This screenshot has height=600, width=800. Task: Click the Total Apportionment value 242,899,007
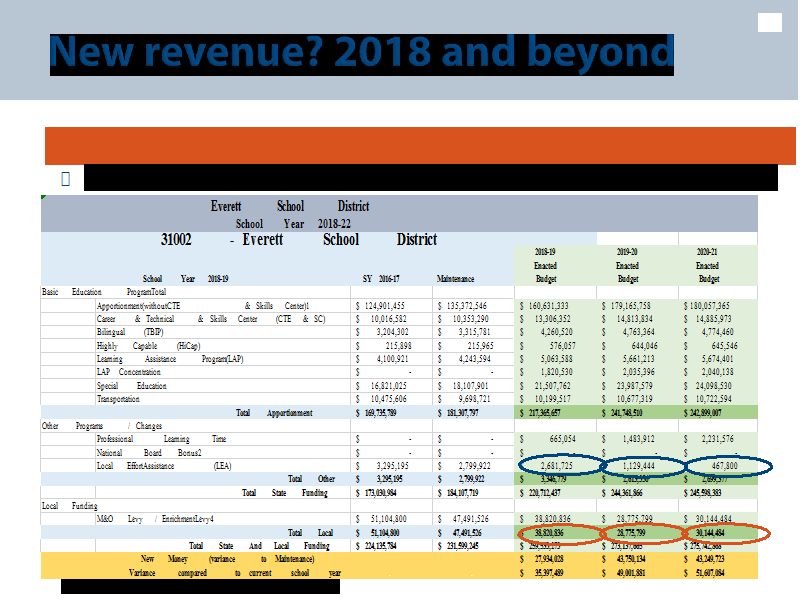coord(706,413)
